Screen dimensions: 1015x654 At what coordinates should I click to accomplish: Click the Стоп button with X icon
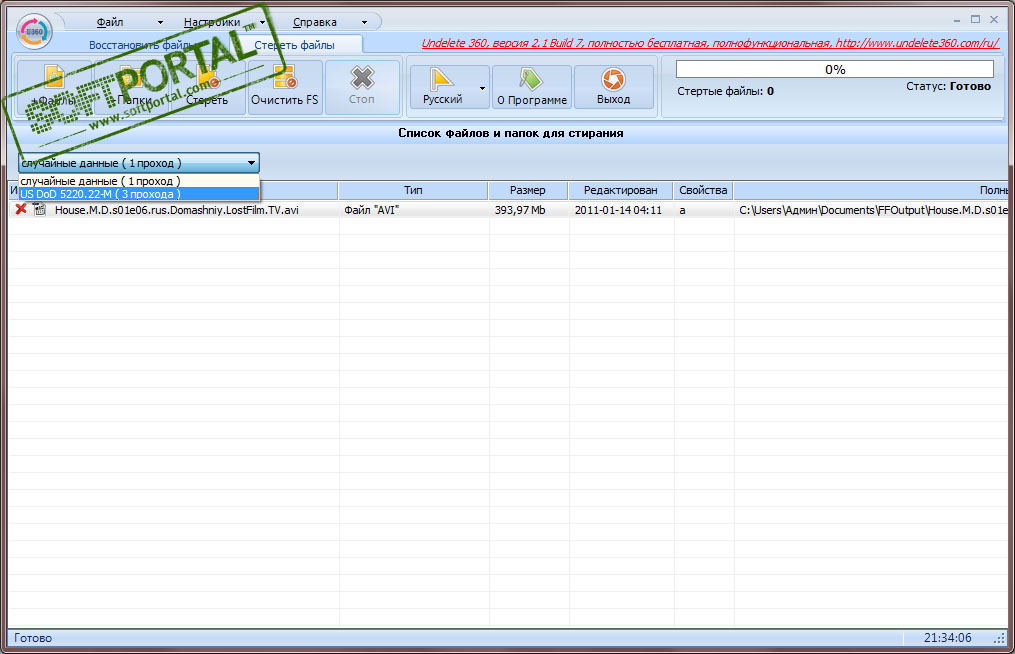pos(362,87)
